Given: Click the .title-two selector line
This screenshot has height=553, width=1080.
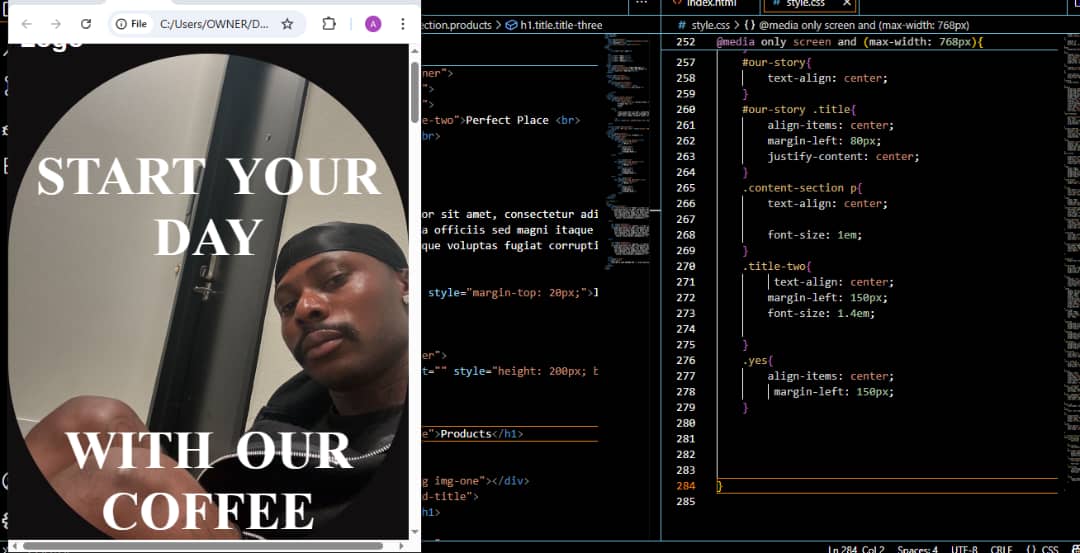Looking at the screenshot, I should click(x=776, y=266).
